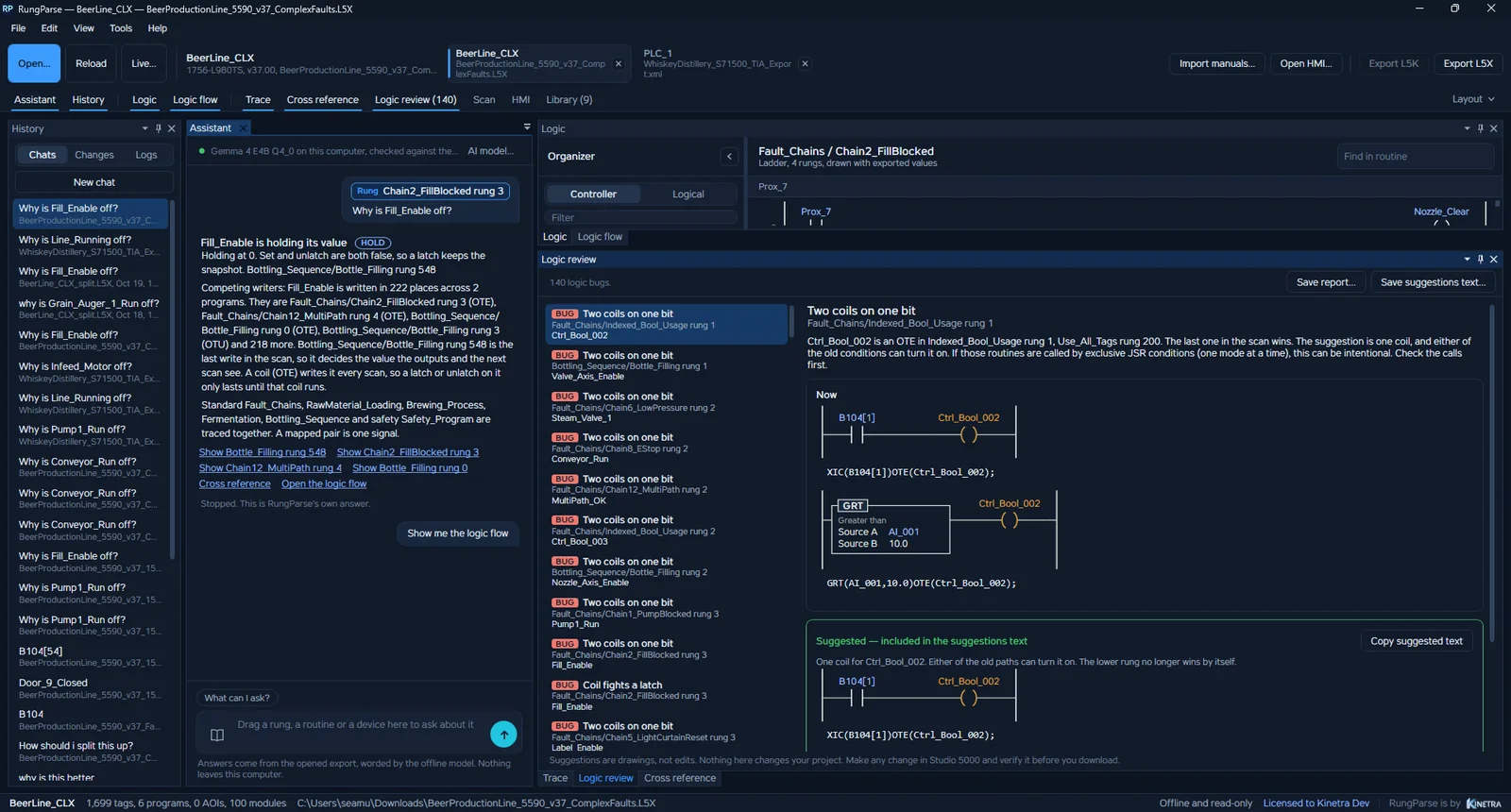The width and height of the screenshot is (1511, 812).
Task: Open the Logic panel options dropdown arrow
Action: coord(1467,128)
